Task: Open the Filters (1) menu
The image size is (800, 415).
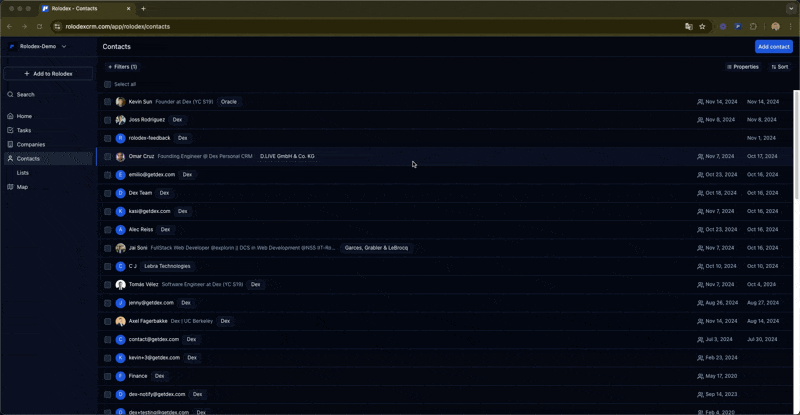Action: click(x=122, y=67)
